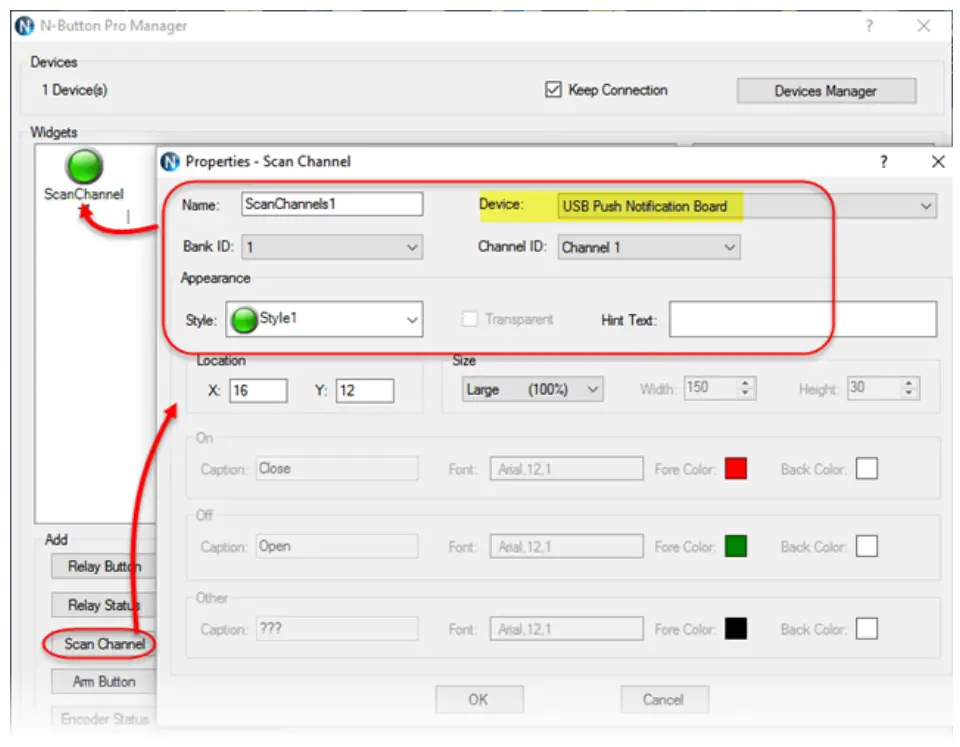Click the Height stepper arrows

[909, 388]
